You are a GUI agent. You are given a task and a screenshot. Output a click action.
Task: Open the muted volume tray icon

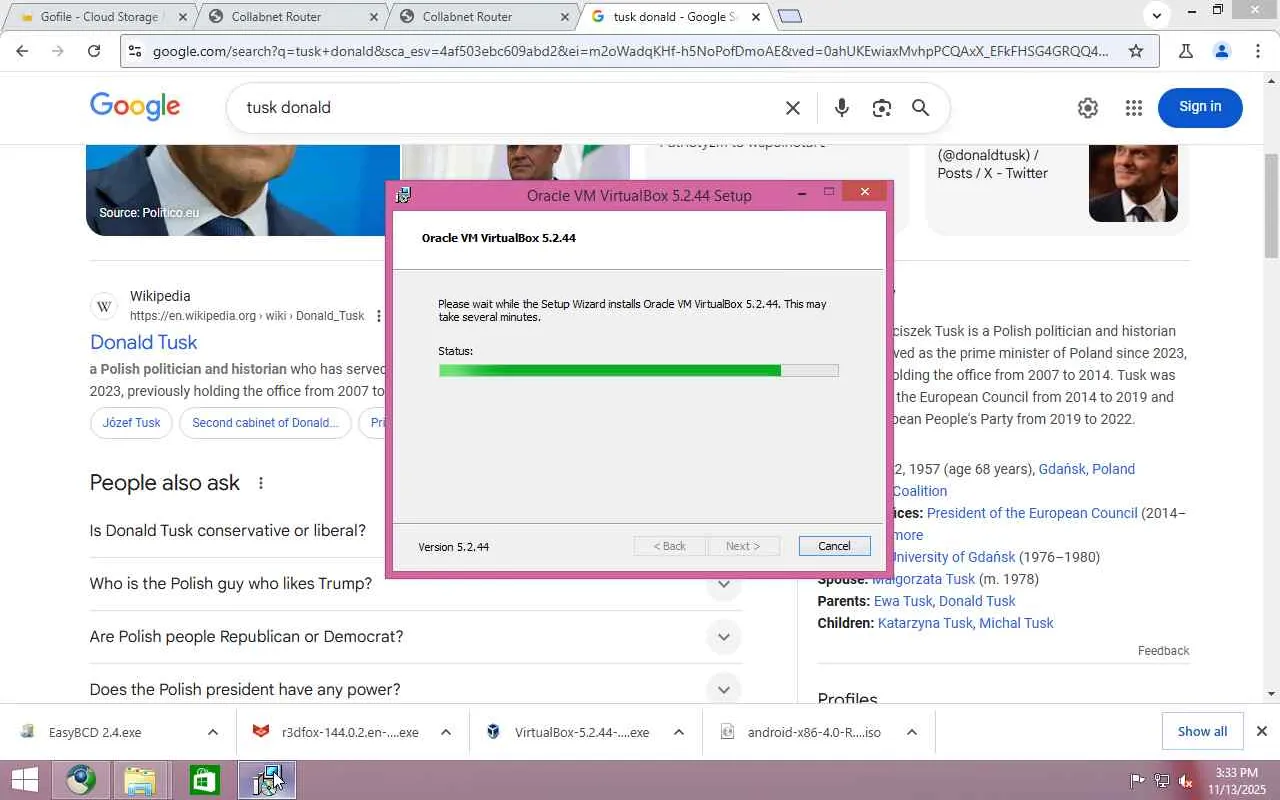(1186, 781)
